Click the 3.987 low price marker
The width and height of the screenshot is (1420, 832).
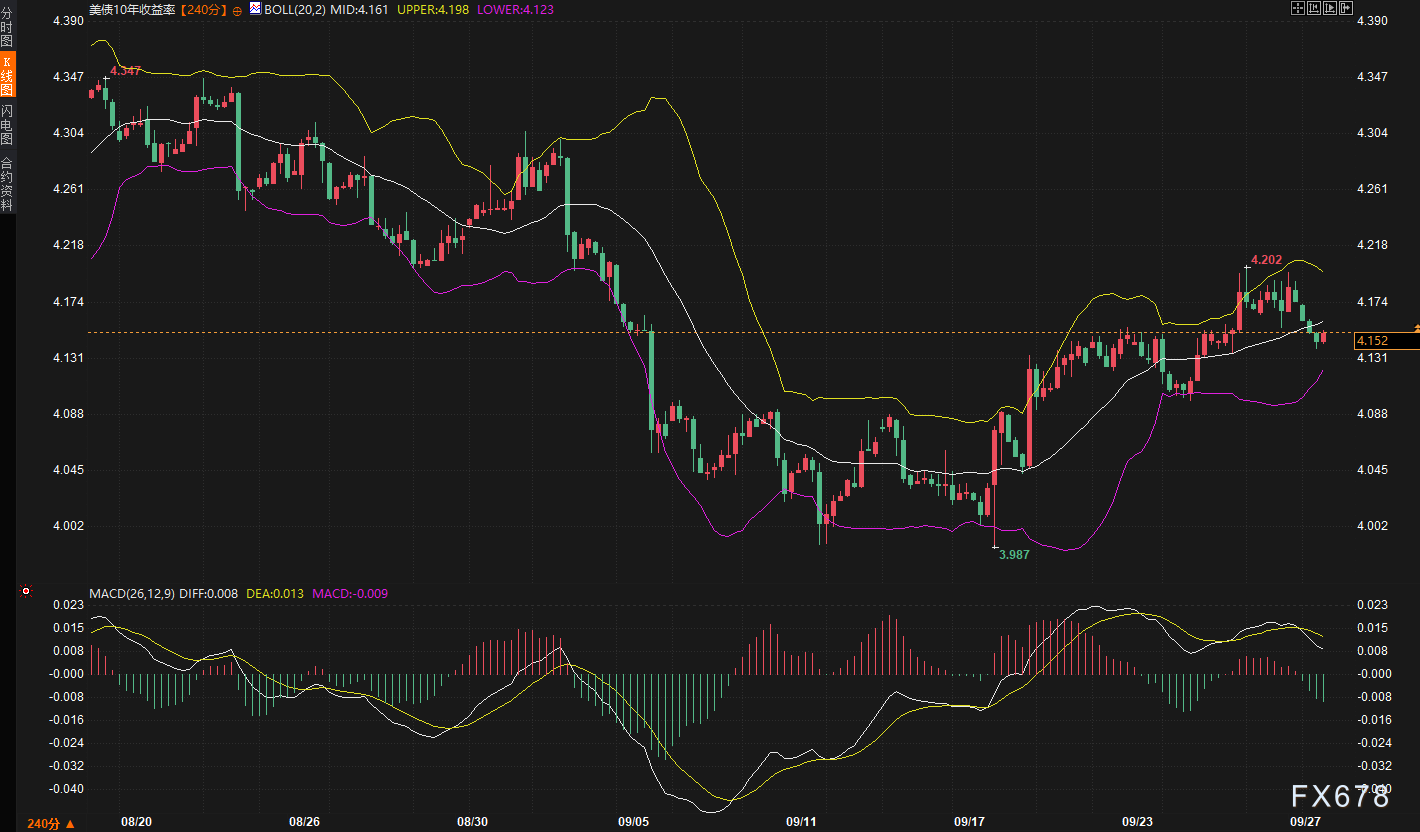[1013, 553]
